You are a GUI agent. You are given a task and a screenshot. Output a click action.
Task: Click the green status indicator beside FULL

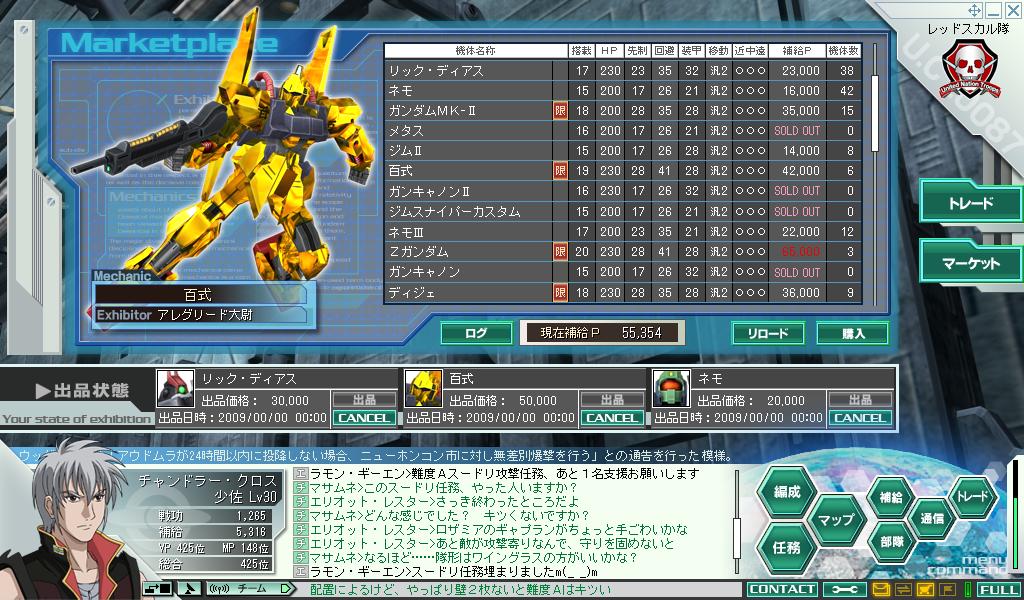968,590
